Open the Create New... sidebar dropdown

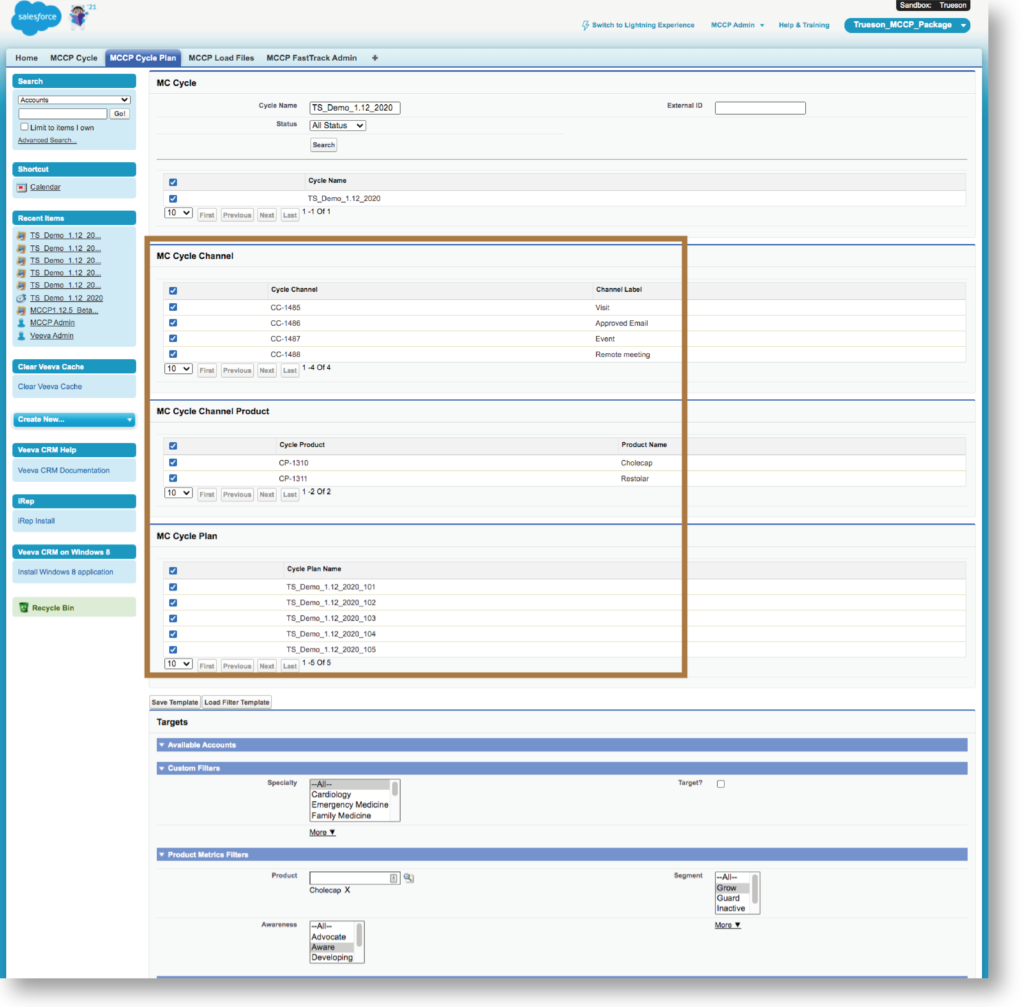point(74,419)
